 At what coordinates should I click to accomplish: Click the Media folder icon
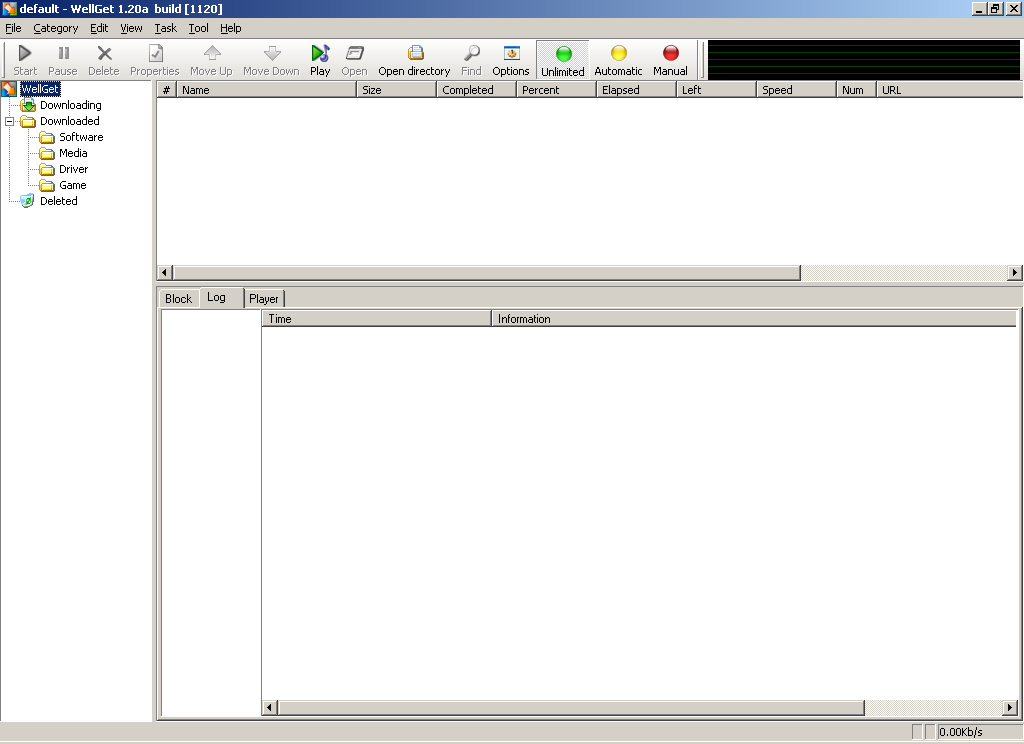coord(46,153)
